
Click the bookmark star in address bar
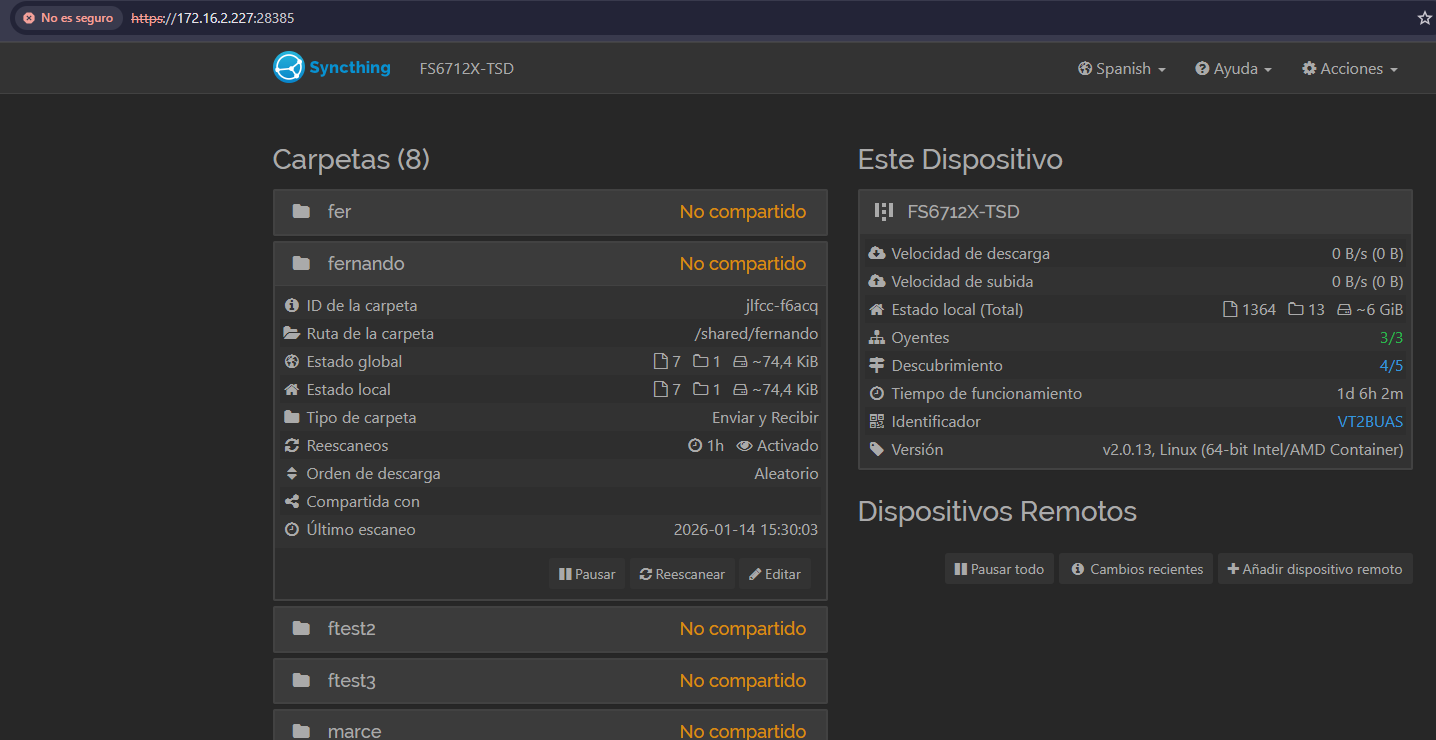pyautogui.click(x=1424, y=18)
